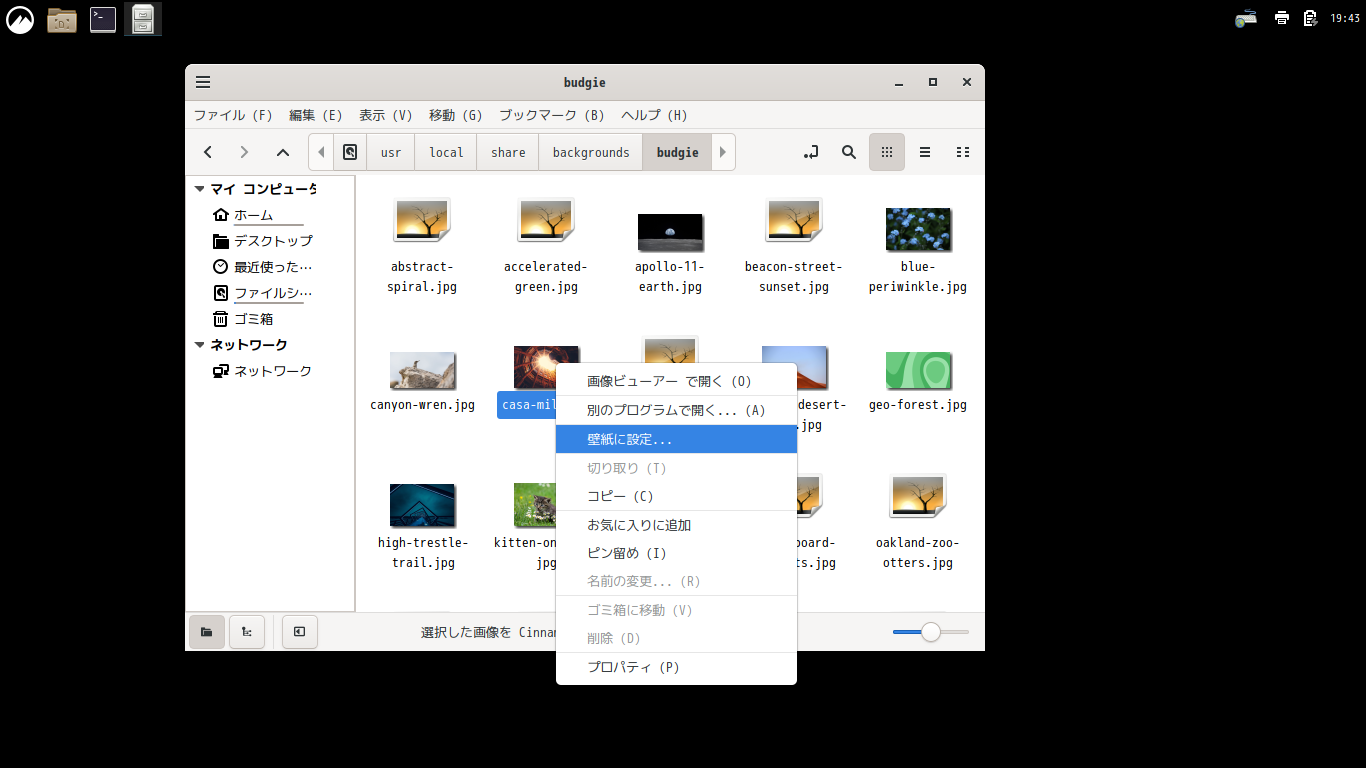Click the printer tray icon
1366x768 pixels.
[x=1282, y=18]
